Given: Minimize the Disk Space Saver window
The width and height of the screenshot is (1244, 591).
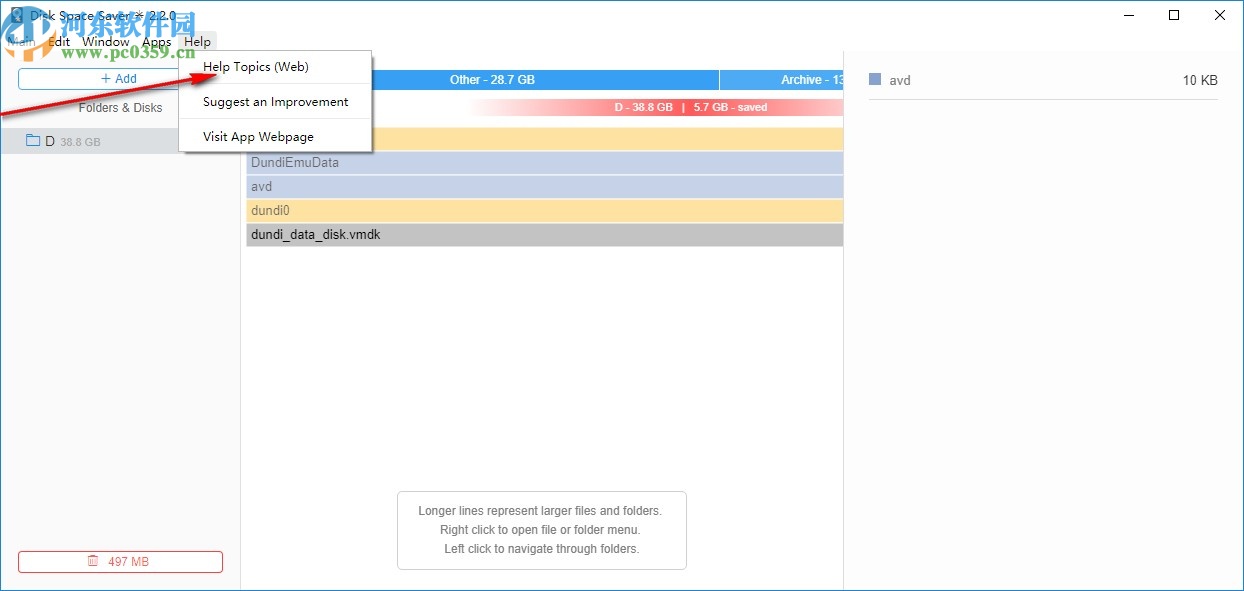Looking at the screenshot, I should tap(1128, 15).
